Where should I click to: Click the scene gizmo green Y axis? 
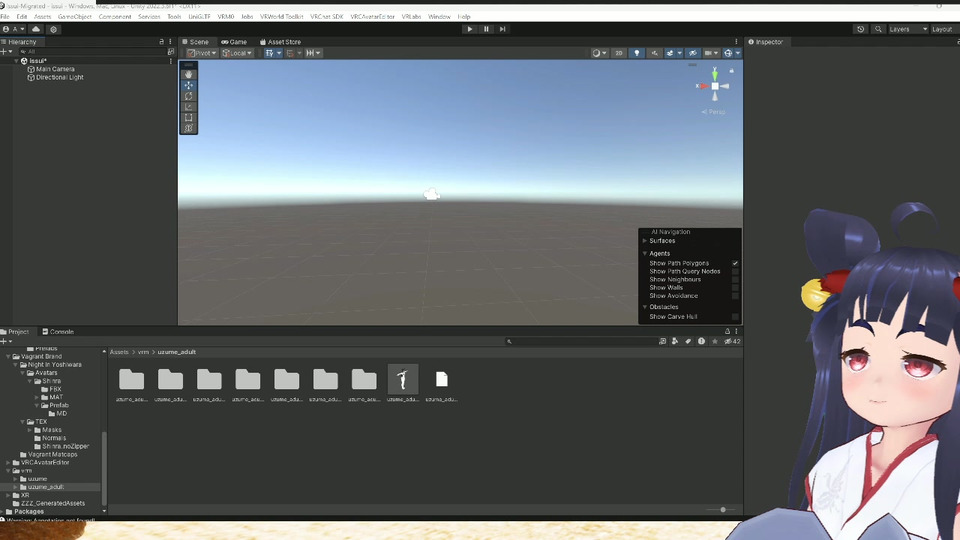coord(714,74)
